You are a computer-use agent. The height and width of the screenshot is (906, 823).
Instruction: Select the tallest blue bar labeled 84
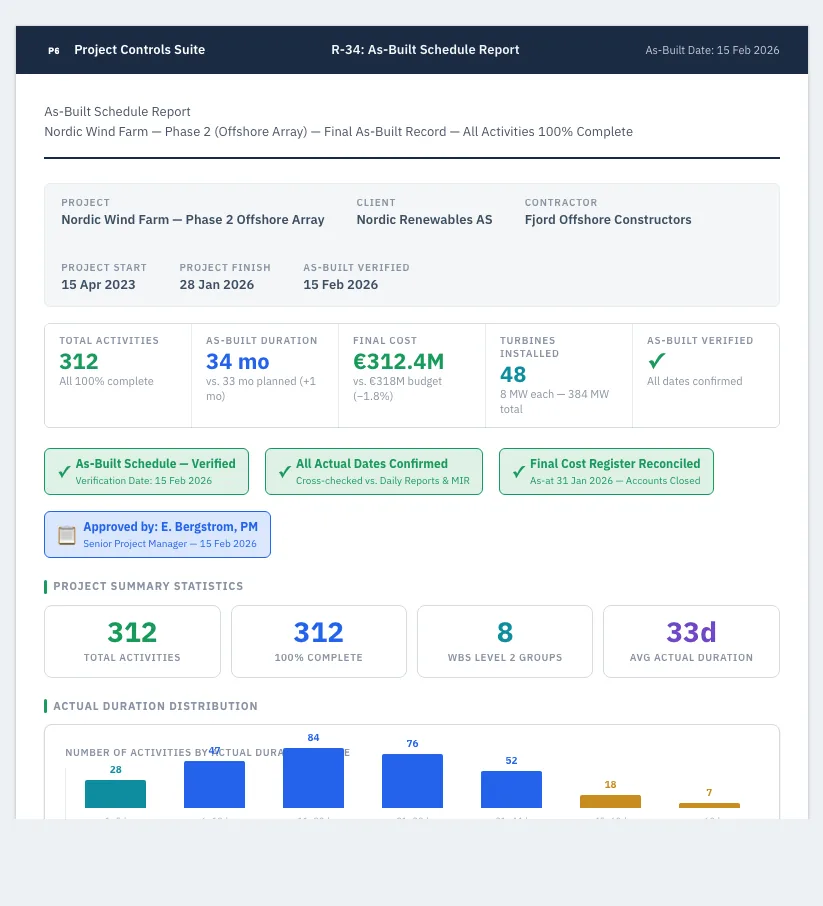click(313, 778)
